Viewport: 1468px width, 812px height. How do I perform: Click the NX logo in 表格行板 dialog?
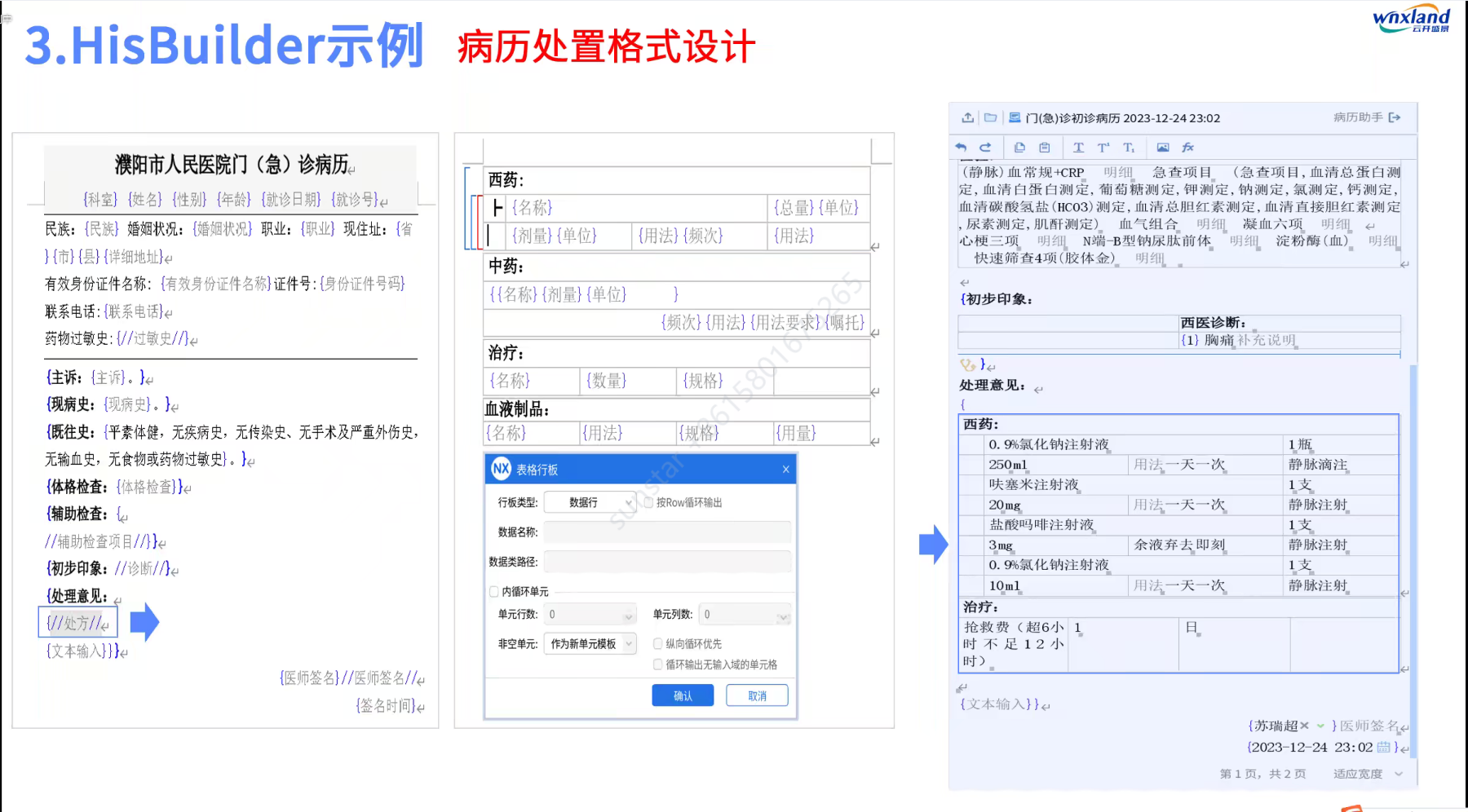click(x=501, y=469)
